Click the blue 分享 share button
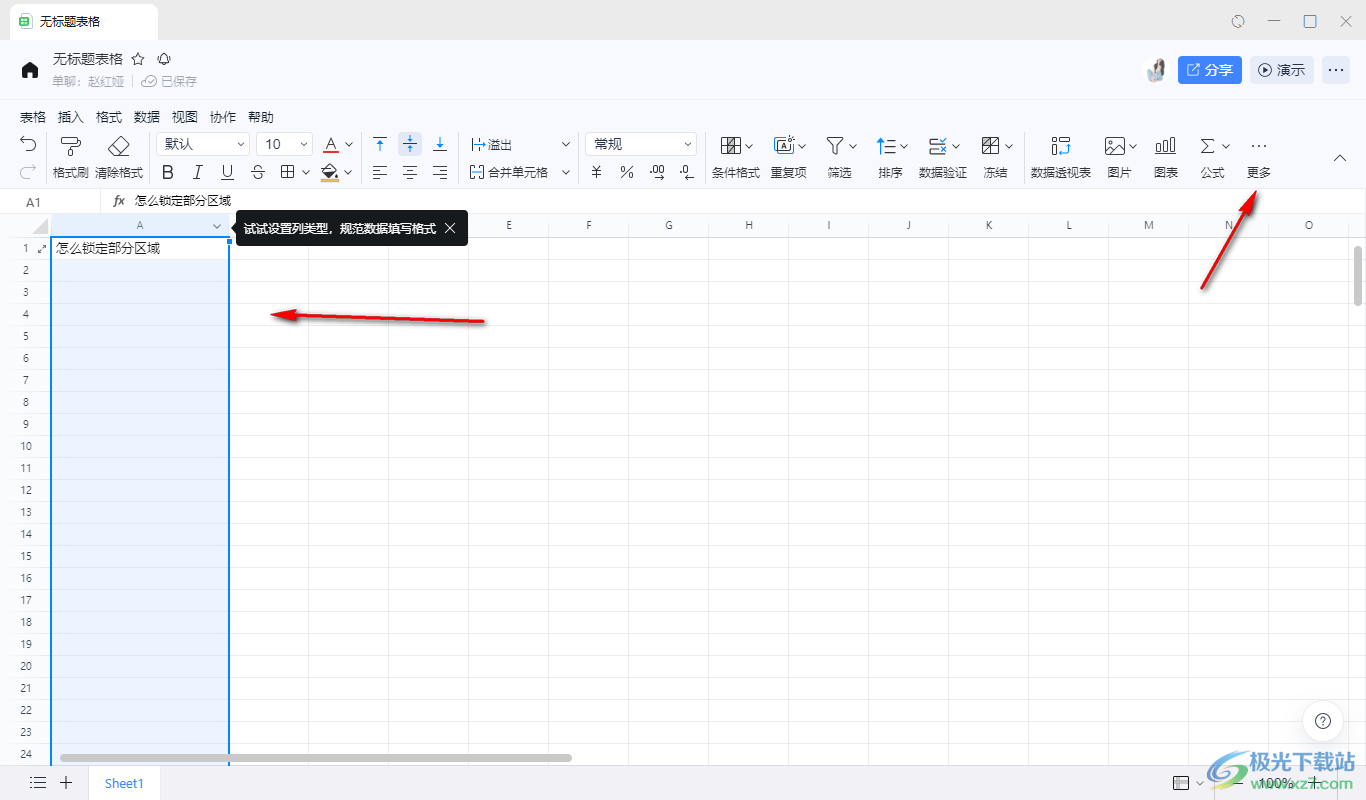 pyautogui.click(x=1210, y=70)
